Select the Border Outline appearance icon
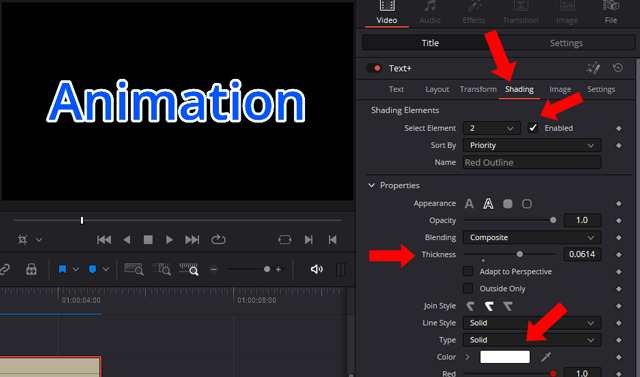The width and height of the screenshot is (640, 377). pos(527,204)
